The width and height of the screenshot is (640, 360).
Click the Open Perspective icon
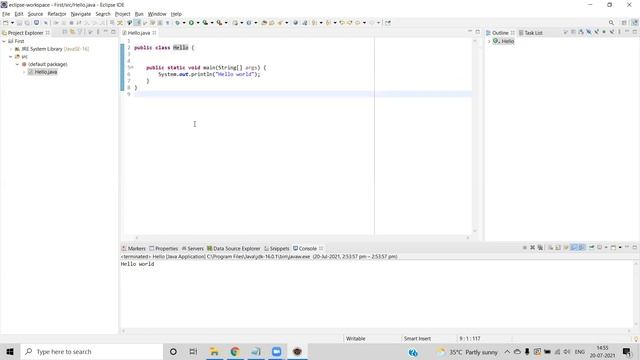(624, 23)
